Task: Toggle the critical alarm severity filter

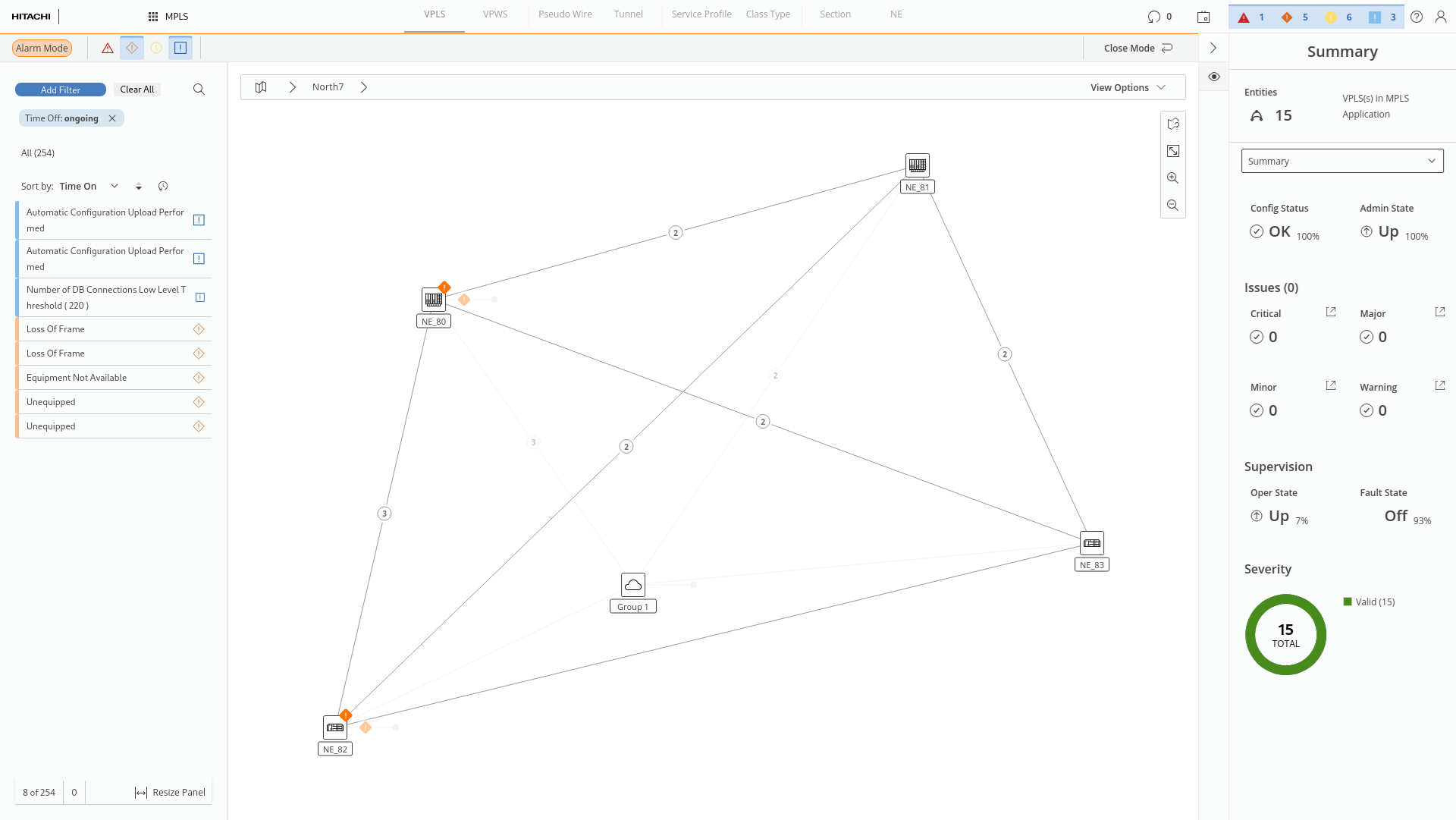Action: [108, 48]
